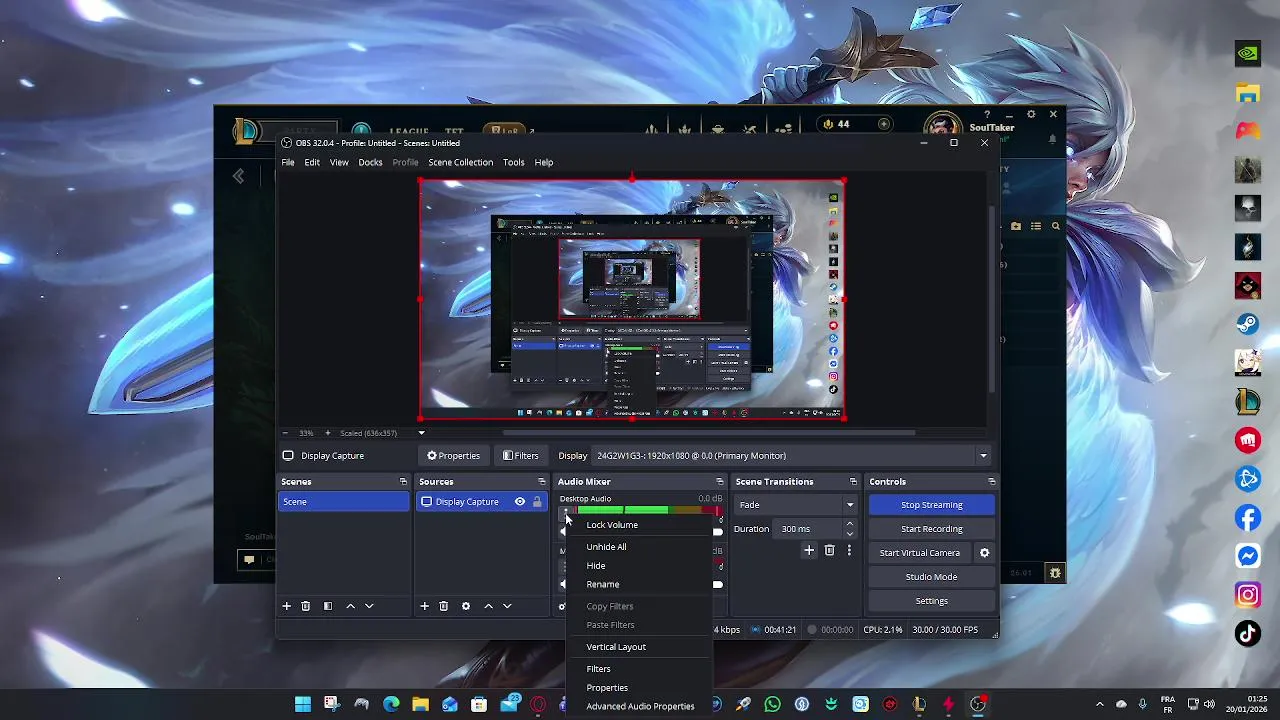Image resolution: width=1280 pixels, height=720 pixels.
Task: Show hidden system tray icons
Action: click(x=1099, y=705)
